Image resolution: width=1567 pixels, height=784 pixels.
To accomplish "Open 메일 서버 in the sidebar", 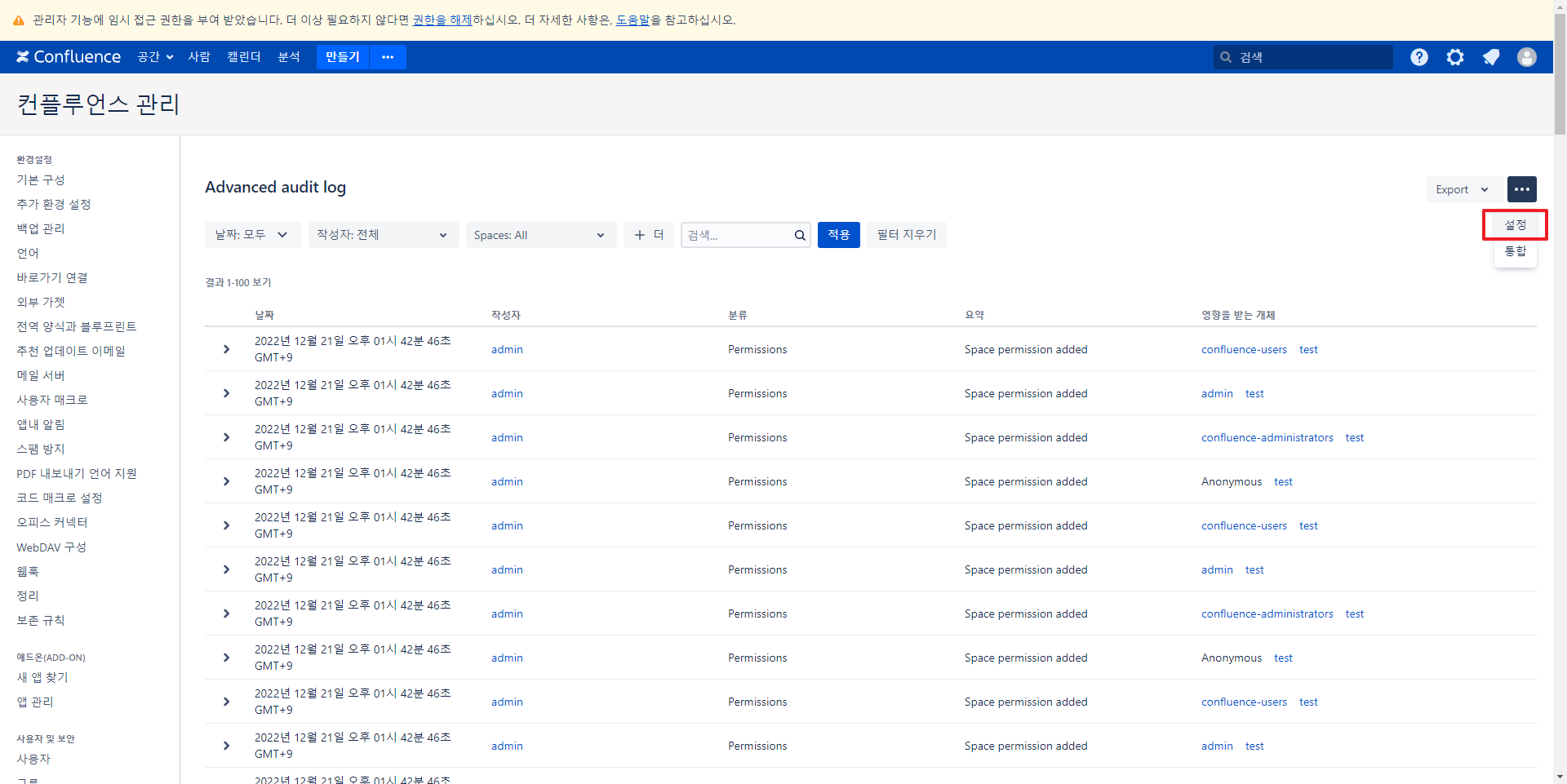I will [x=41, y=375].
